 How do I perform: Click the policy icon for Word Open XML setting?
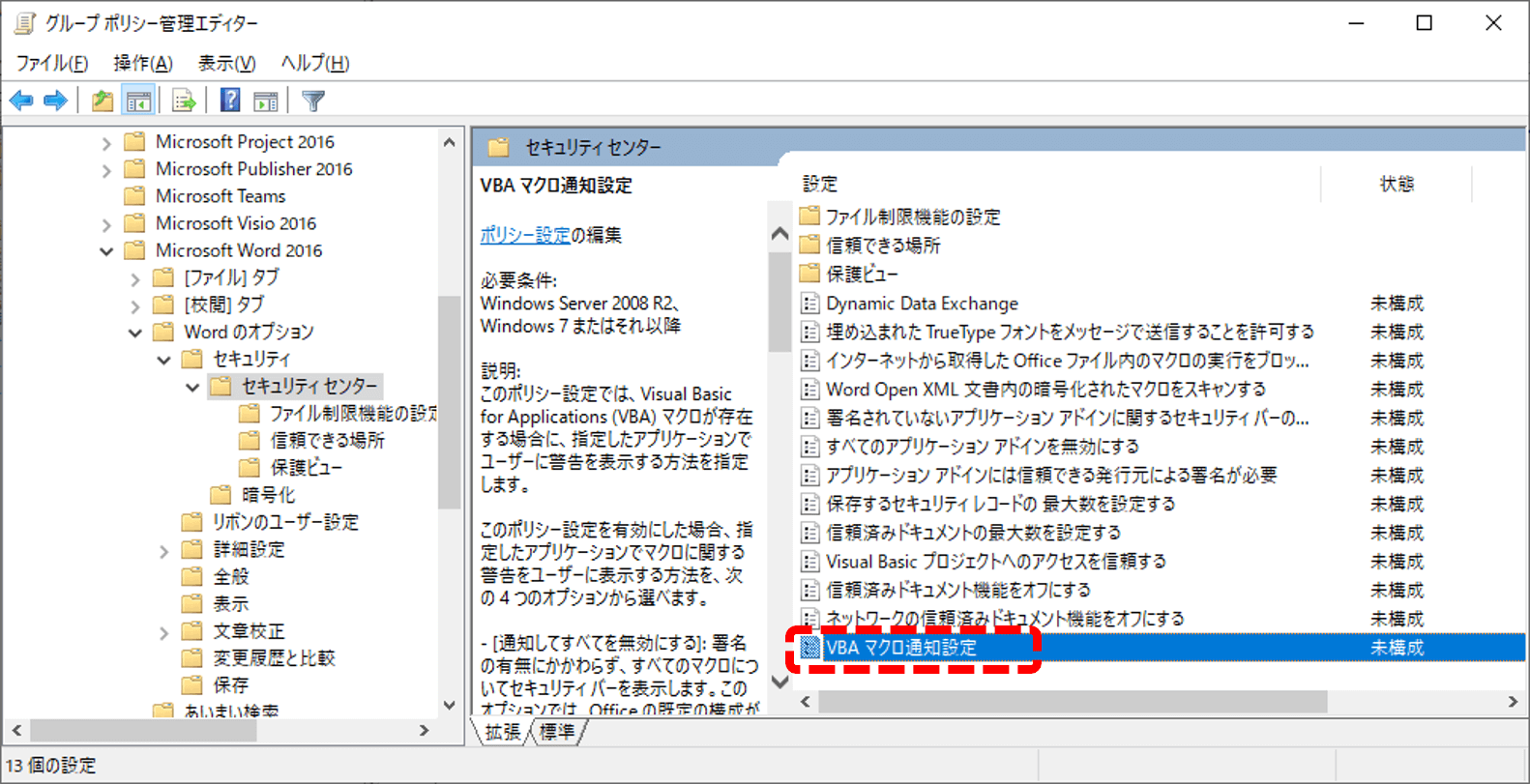[x=810, y=390]
